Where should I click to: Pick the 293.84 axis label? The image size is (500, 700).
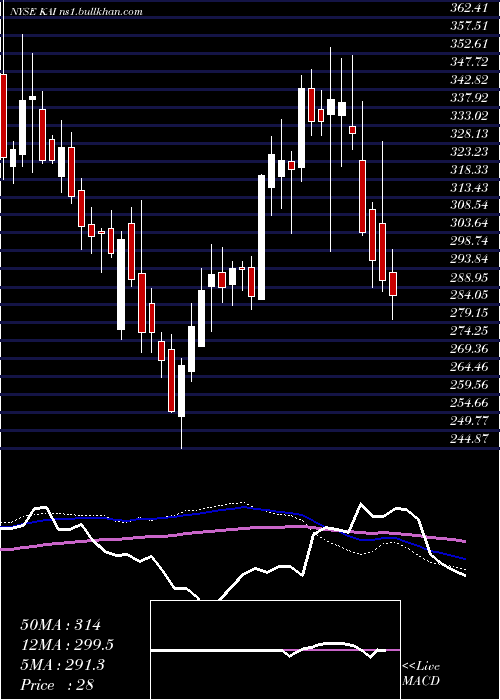[x=468, y=259]
